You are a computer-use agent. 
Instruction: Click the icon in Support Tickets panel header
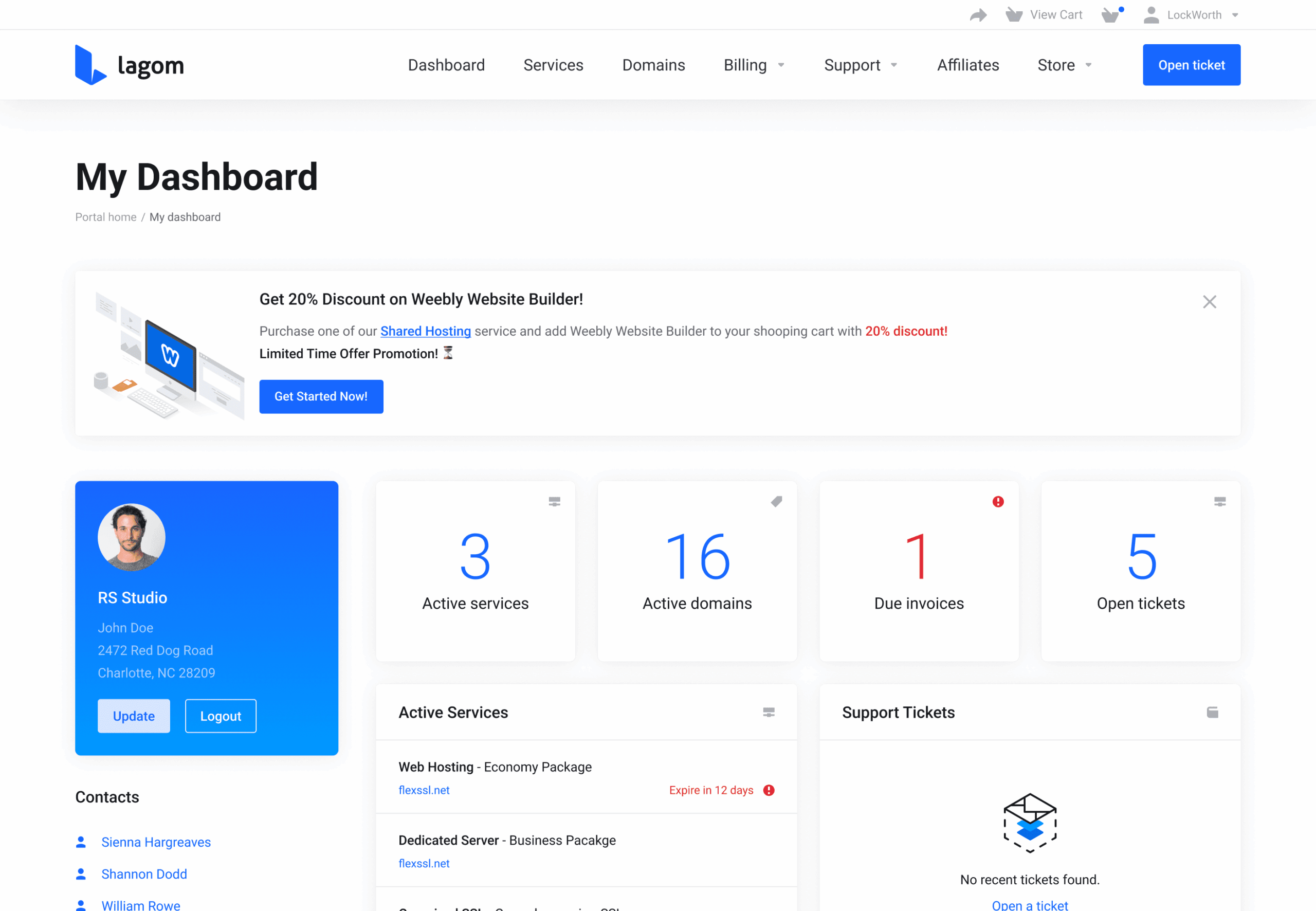[x=1212, y=713]
